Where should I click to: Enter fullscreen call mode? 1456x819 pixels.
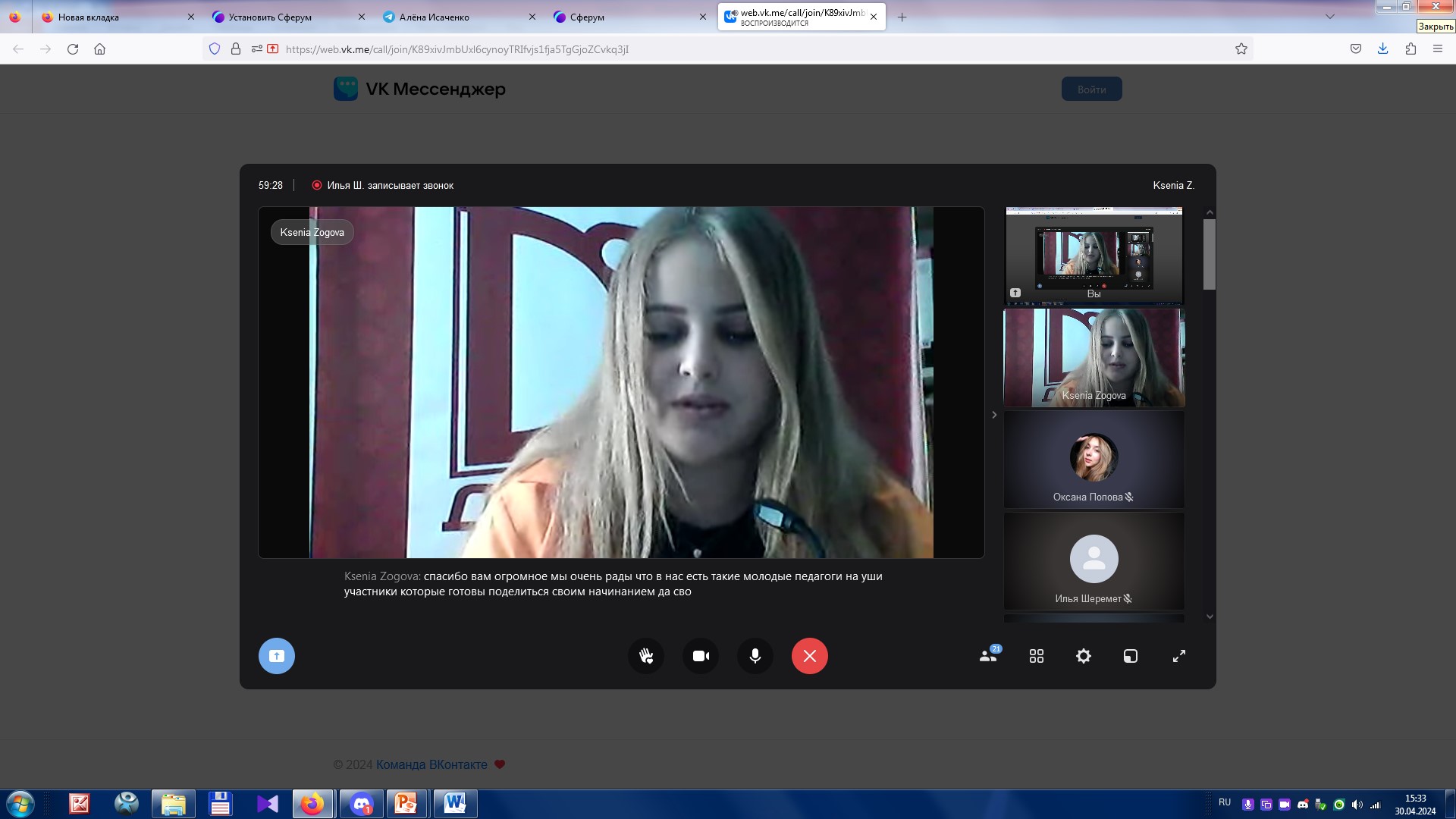[1179, 656]
